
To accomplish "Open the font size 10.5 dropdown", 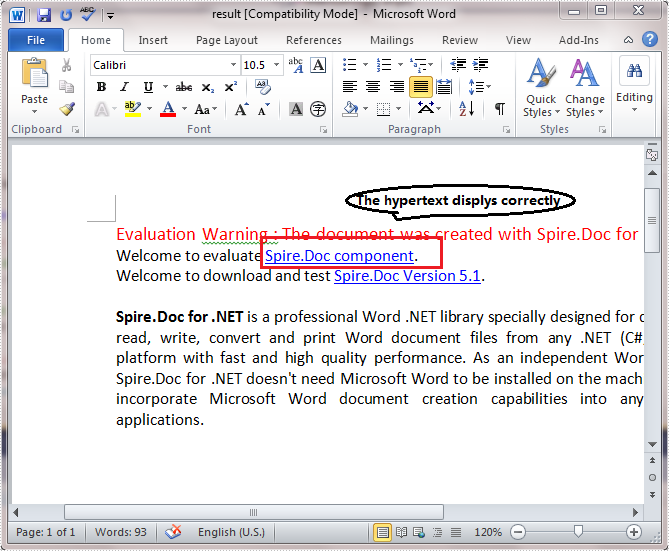I will 276,65.
